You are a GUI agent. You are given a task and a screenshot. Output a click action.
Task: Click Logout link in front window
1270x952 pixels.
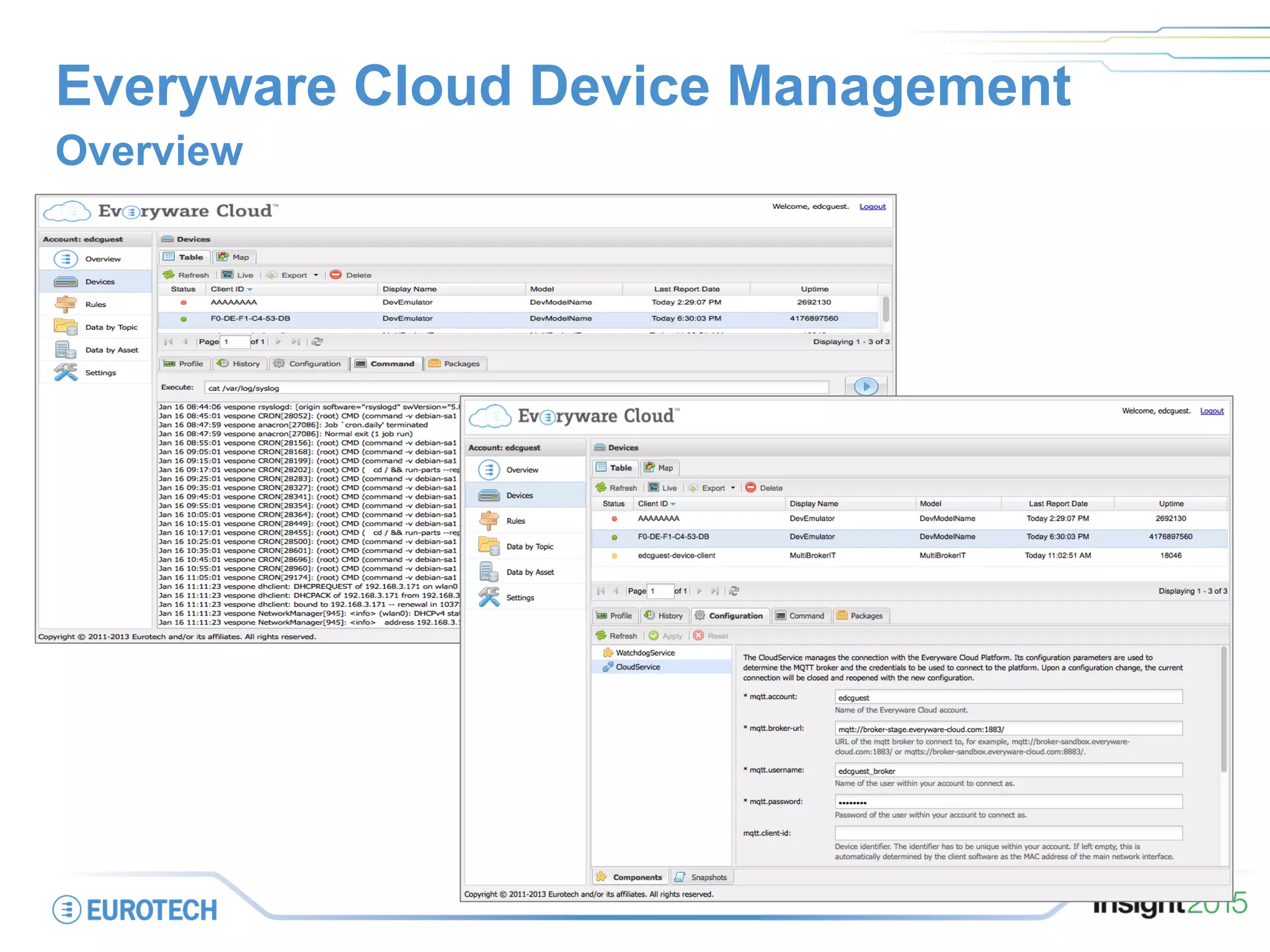(1212, 411)
